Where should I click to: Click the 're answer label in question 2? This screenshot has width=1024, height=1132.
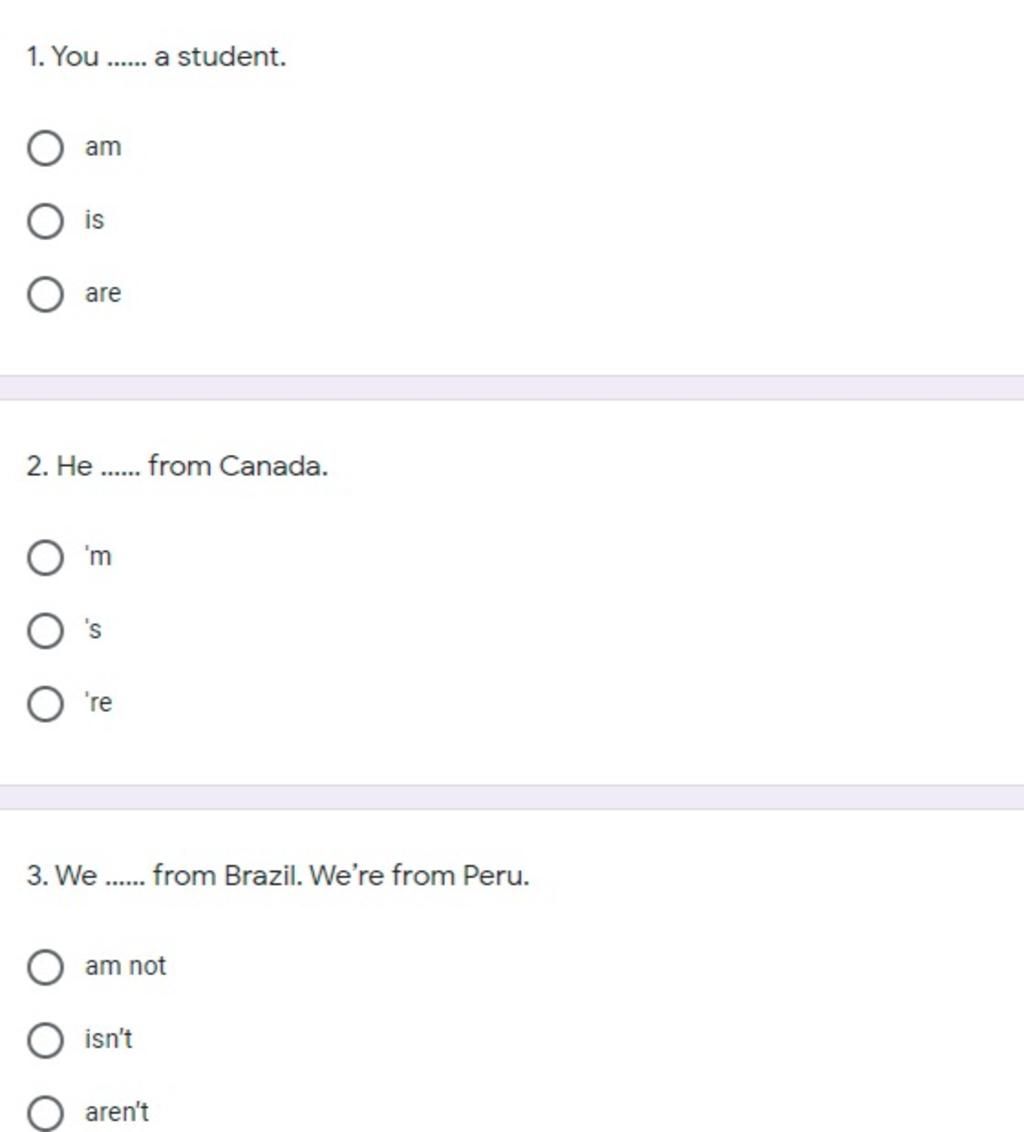pyautogui.click(x=99, y=702)
